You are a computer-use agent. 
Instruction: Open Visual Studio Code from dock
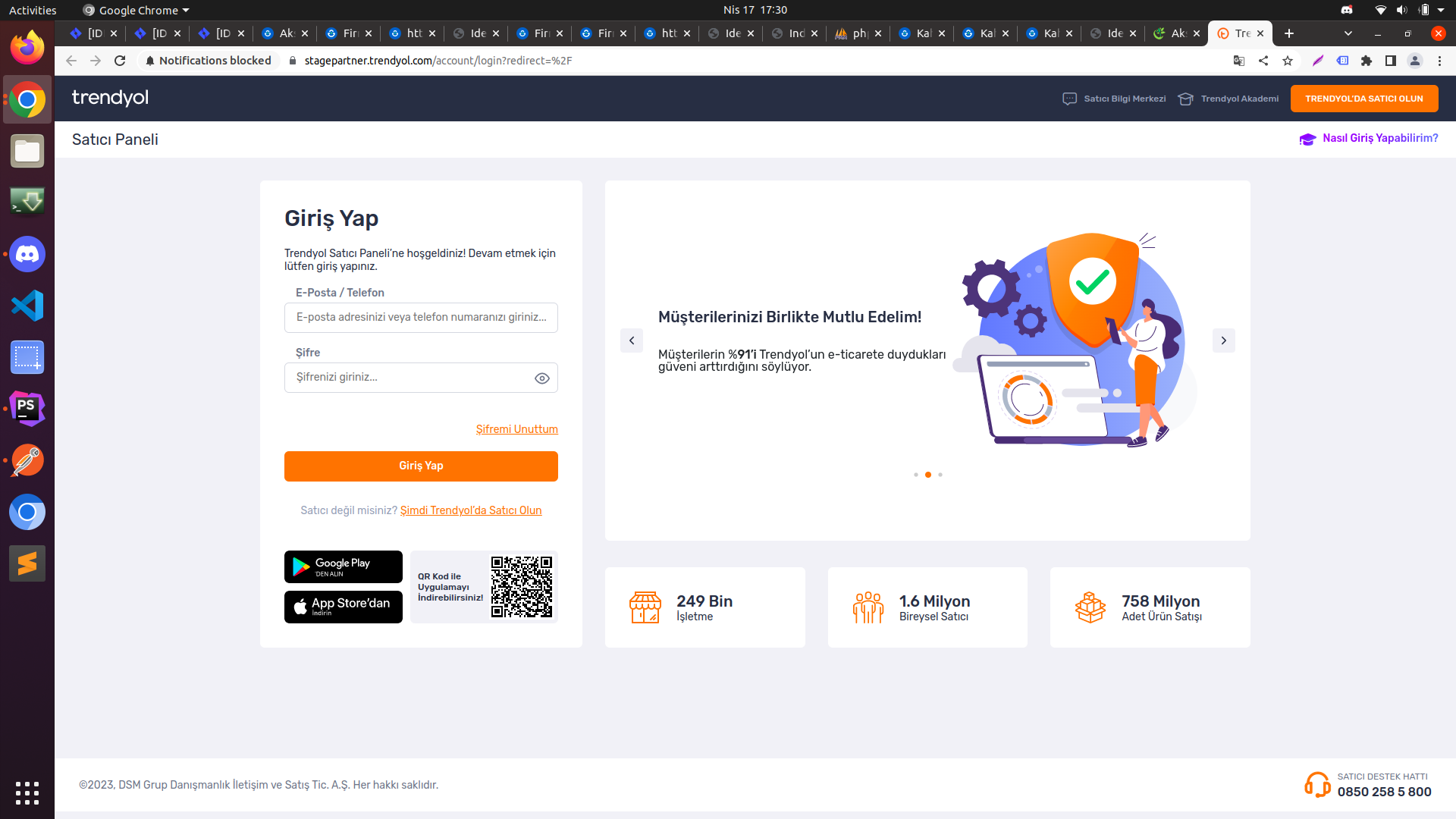(x=27, y=306)
